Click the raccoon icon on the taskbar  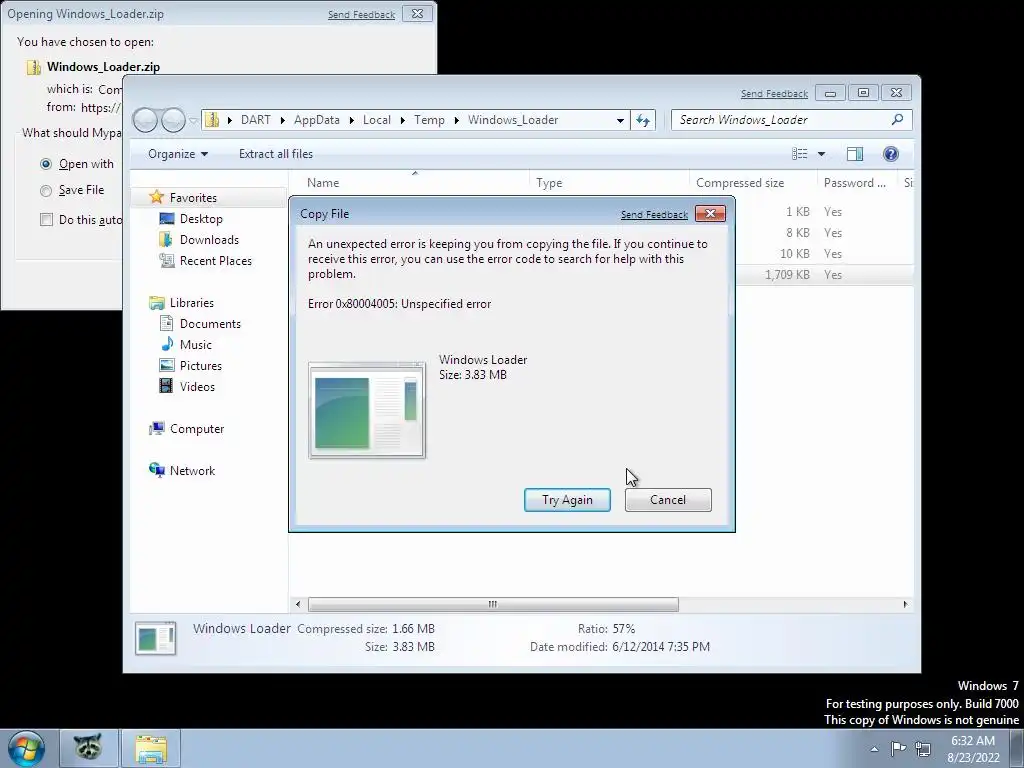88,747
